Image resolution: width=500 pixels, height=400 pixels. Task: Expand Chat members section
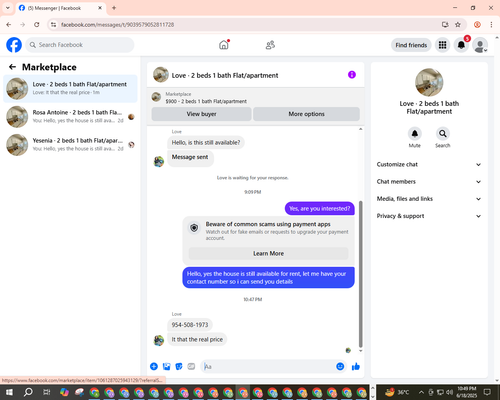pyautogui.click(x=429, y=182)
